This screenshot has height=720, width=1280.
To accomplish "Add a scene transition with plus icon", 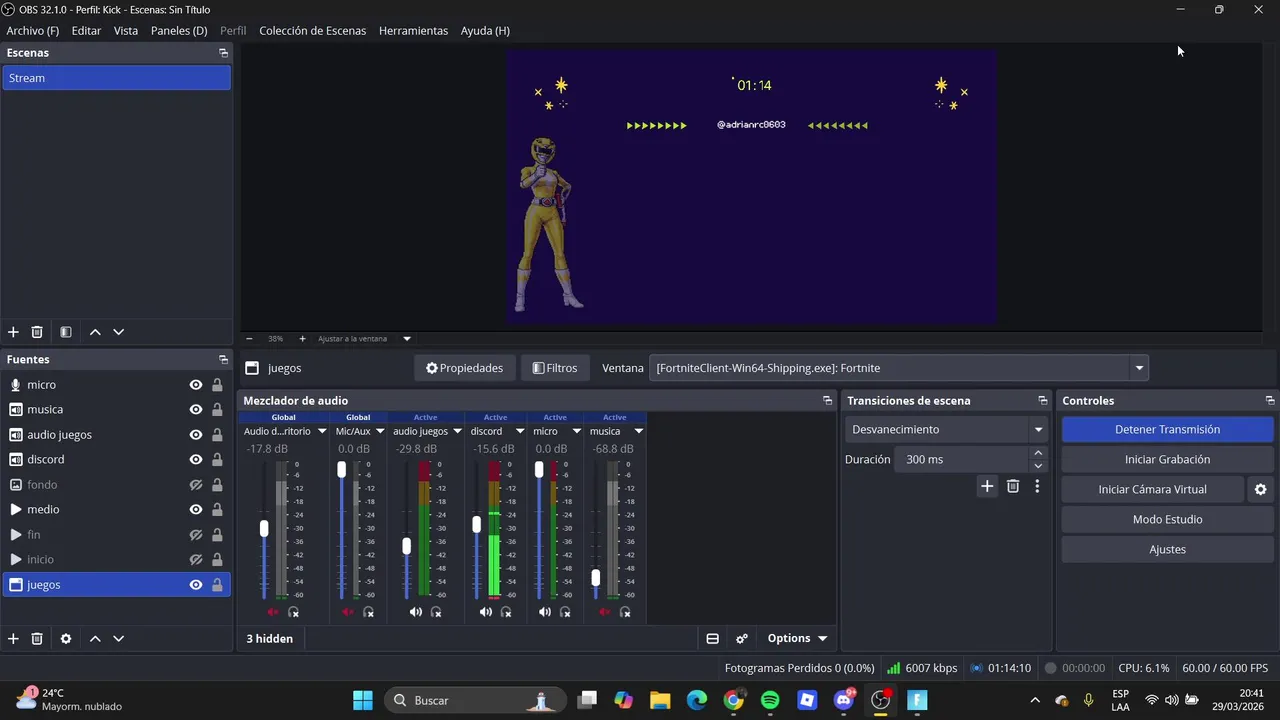I will tap(987, 486).
